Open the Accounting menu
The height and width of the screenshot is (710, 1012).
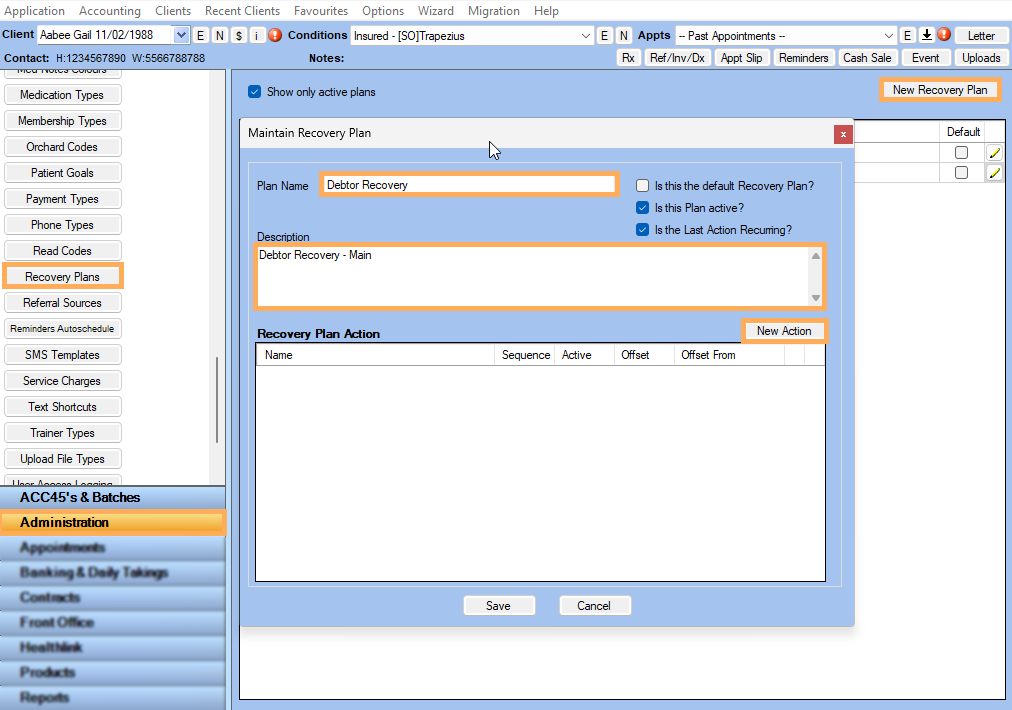click(109, 11)
